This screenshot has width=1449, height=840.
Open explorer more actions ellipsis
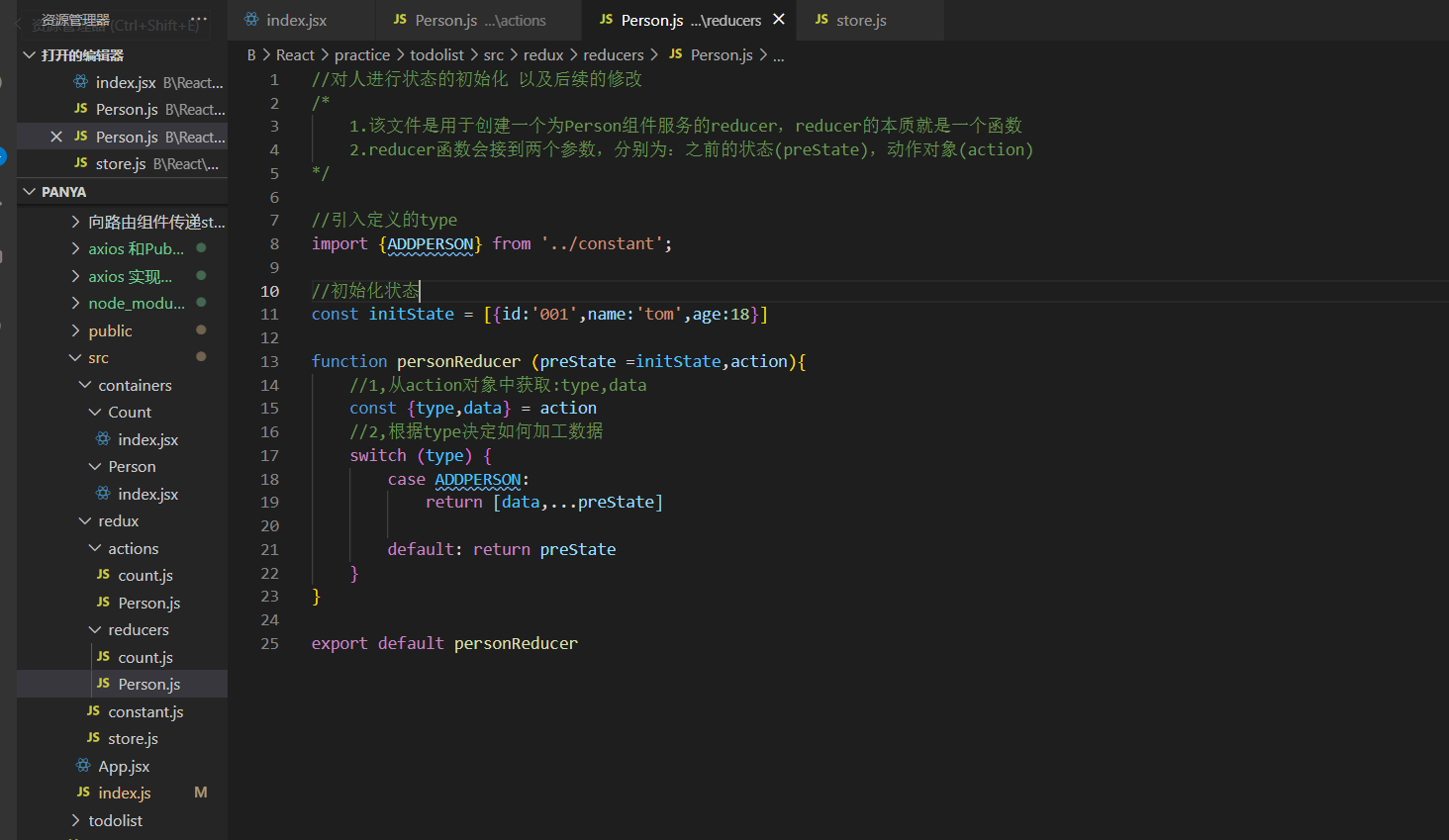pyautogui.click(x=200, y=19)
